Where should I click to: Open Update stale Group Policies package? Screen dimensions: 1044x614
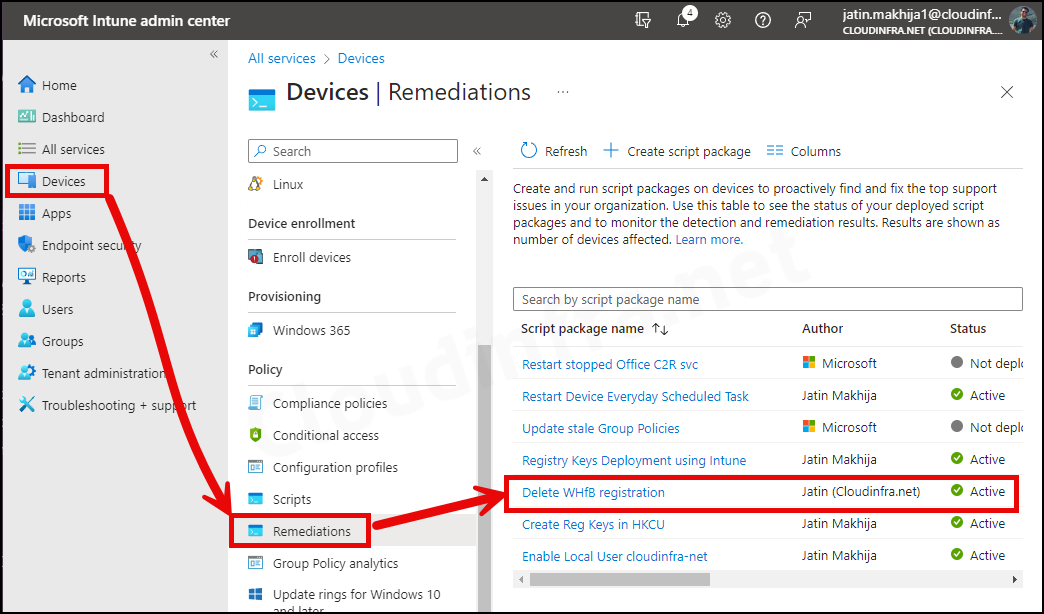click(x=601, y=428)
